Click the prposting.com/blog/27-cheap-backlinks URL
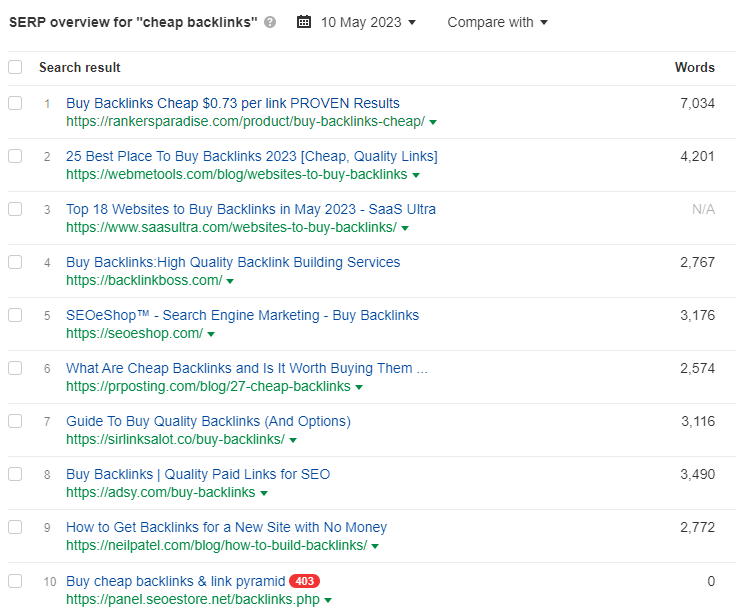The height and width of the screenshot is (613, 736). tap(208, 386)
